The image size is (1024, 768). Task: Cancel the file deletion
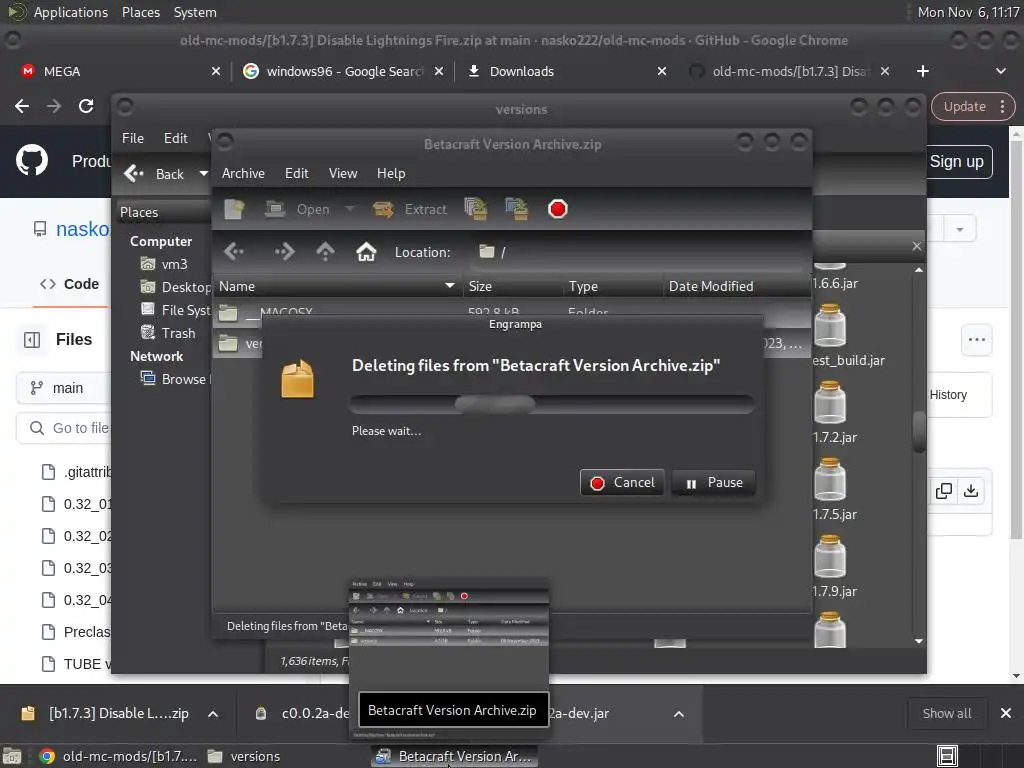[622, 483]
